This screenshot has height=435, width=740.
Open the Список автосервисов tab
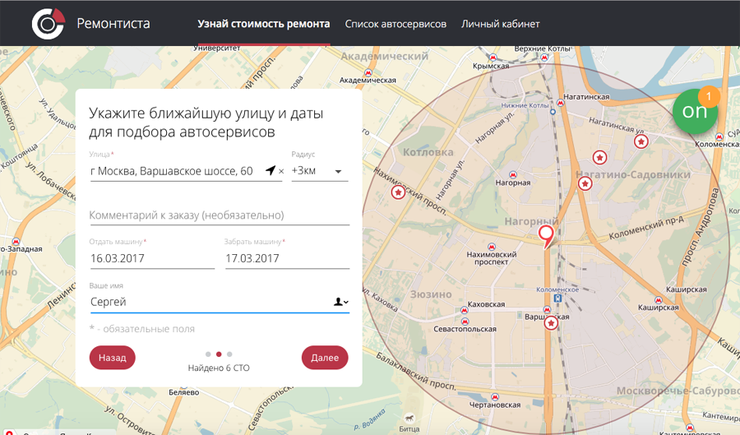coord(395,24)
